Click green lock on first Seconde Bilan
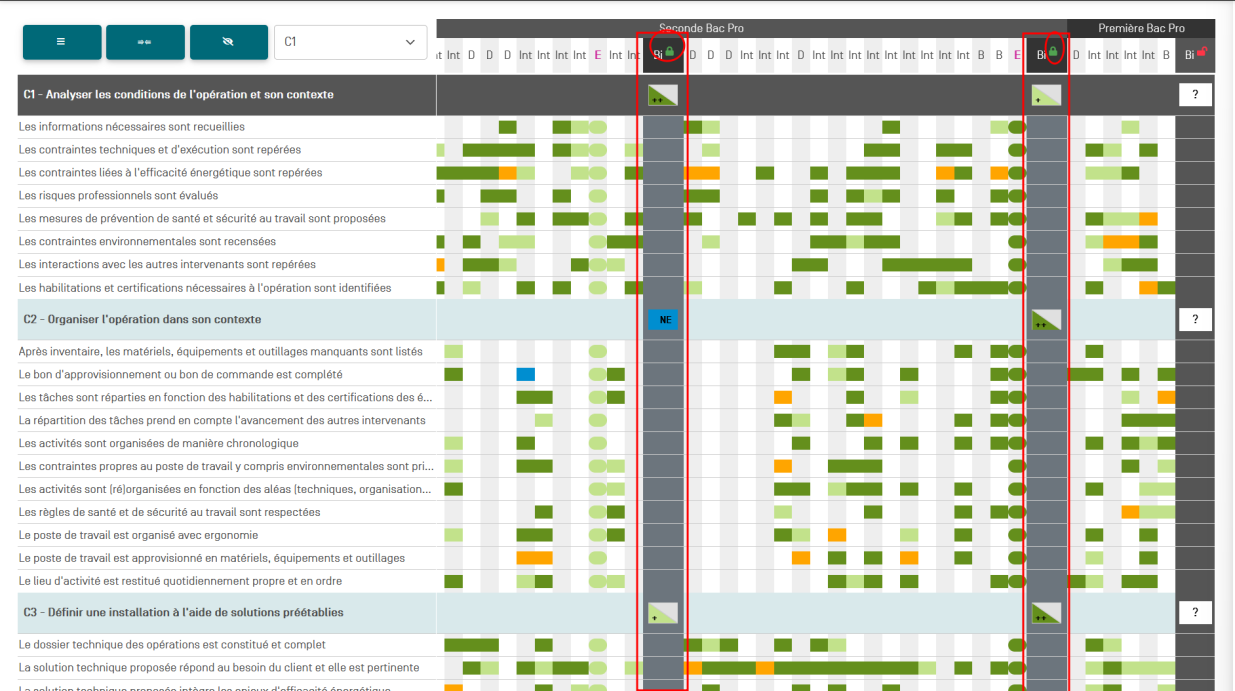This screenshot has width=1235, height=691. (670, 50)
